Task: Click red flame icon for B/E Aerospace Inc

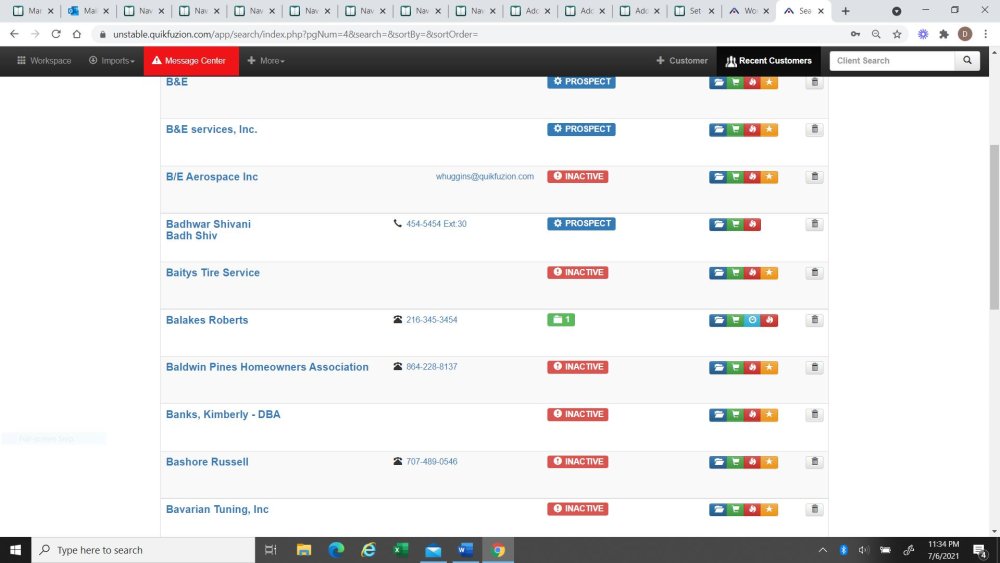Action: pos(753,177)
